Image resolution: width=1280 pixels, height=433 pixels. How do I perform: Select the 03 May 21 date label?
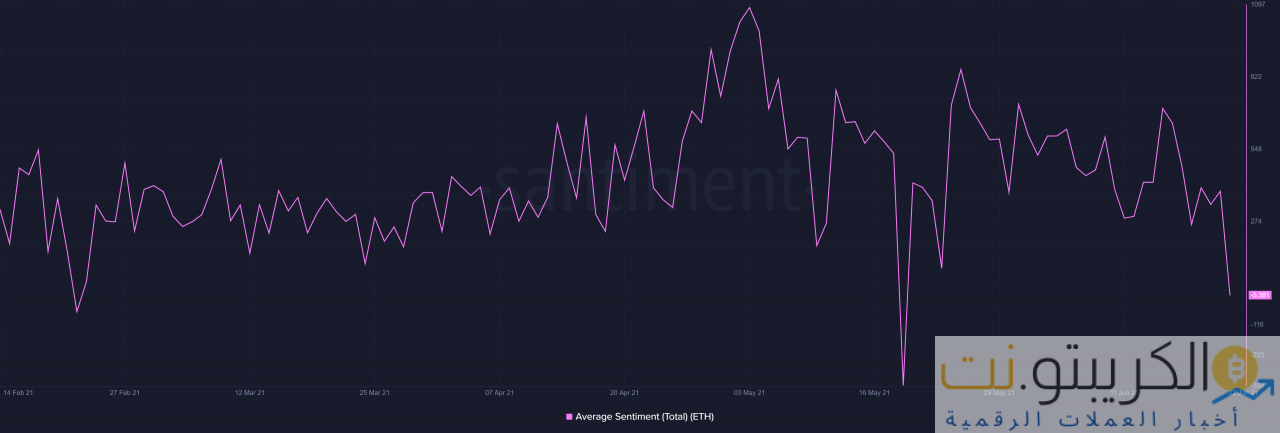[749, 393]
